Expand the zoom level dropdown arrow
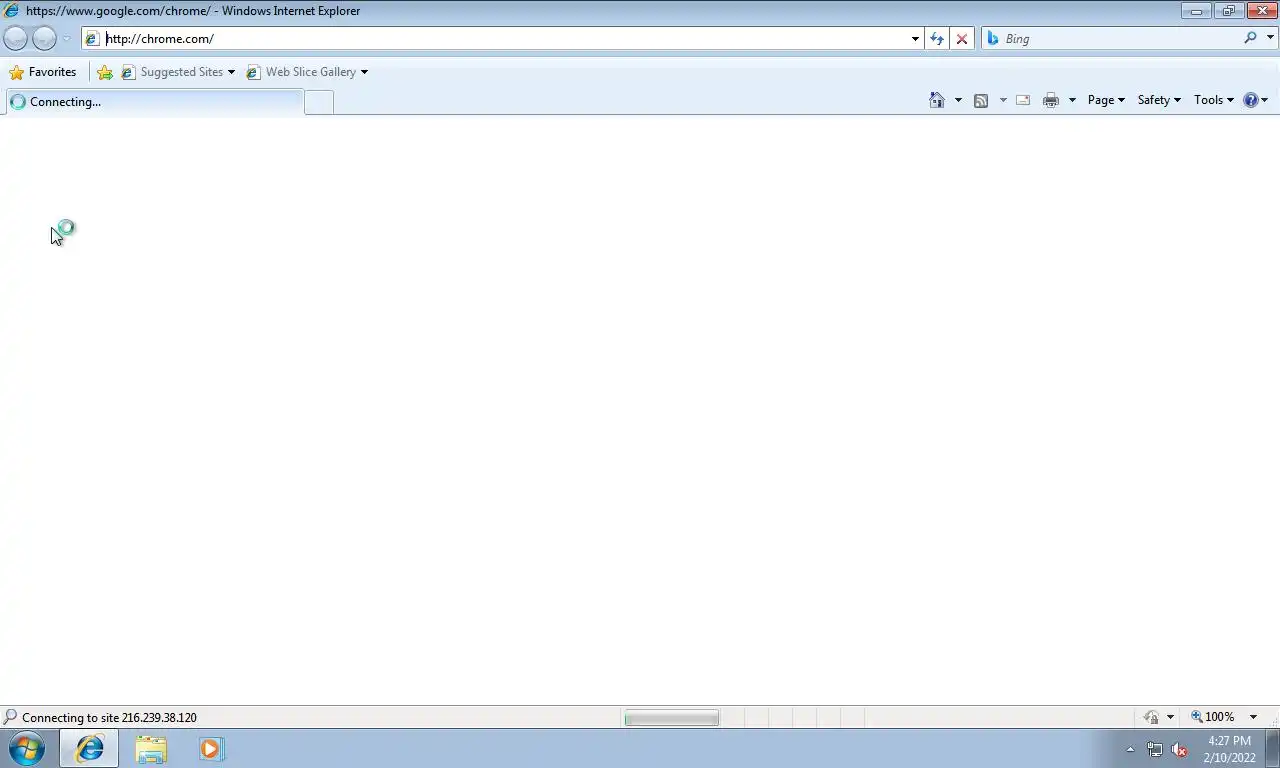1280x768 pixels. click(1253, 717)
